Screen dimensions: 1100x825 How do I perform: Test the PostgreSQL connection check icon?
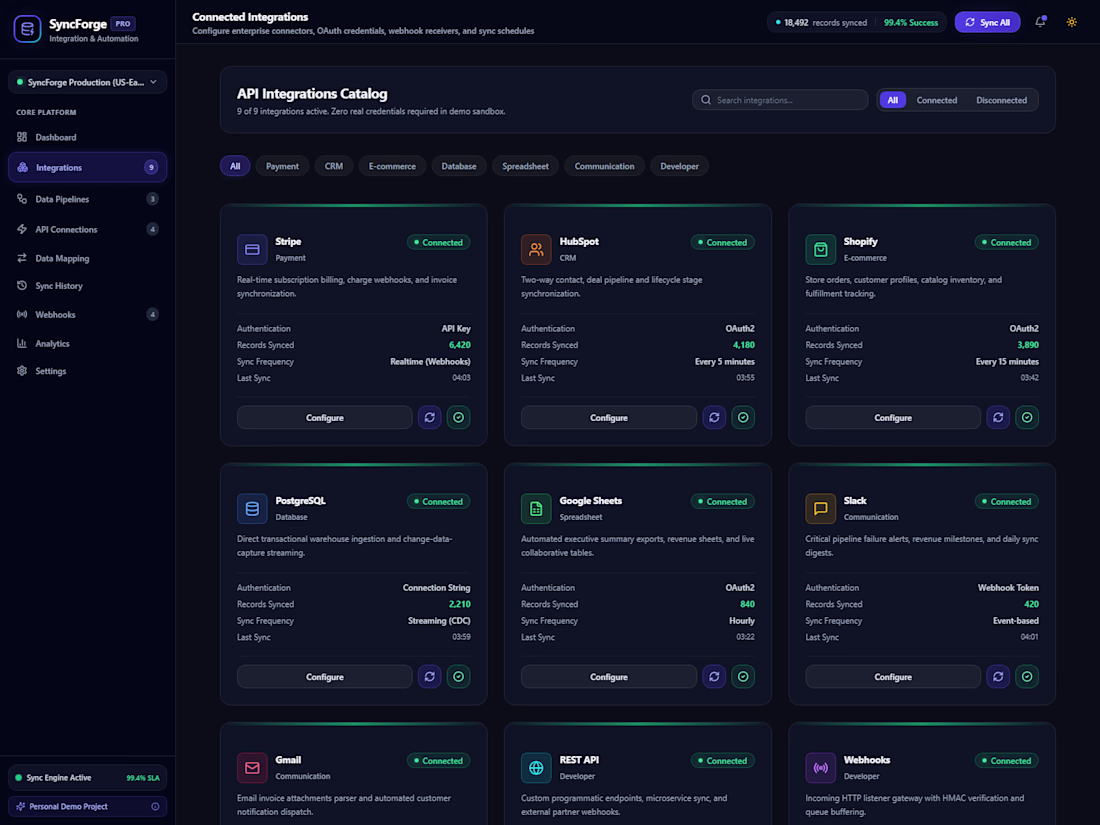458,677
